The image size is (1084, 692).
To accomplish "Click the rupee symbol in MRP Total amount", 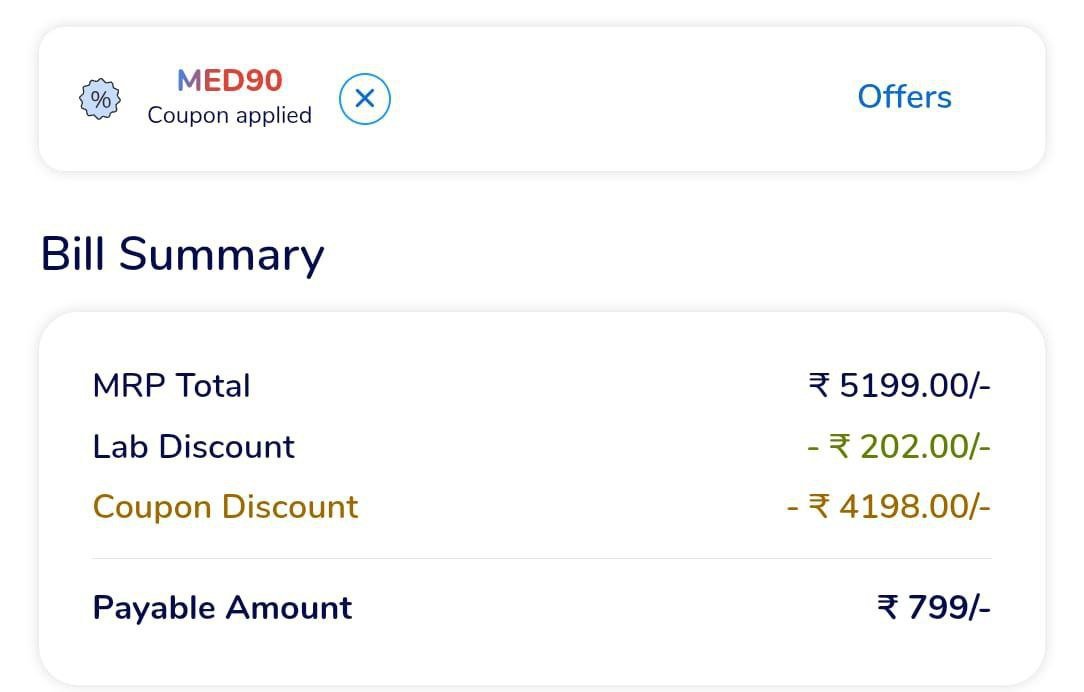I will click(x=820, y=386).
